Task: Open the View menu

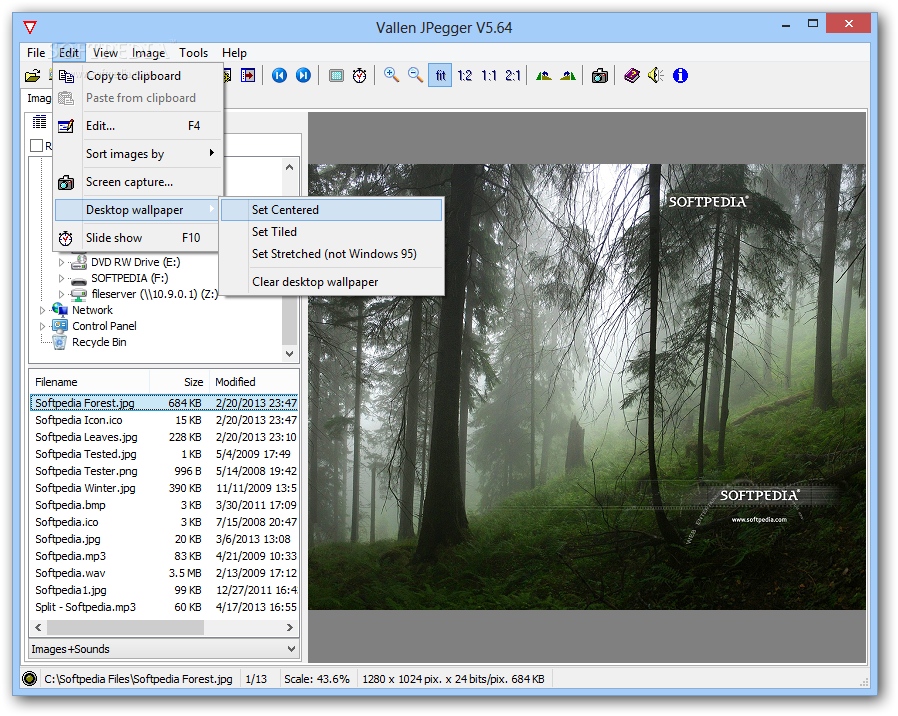Action: [x=105, y=53]
